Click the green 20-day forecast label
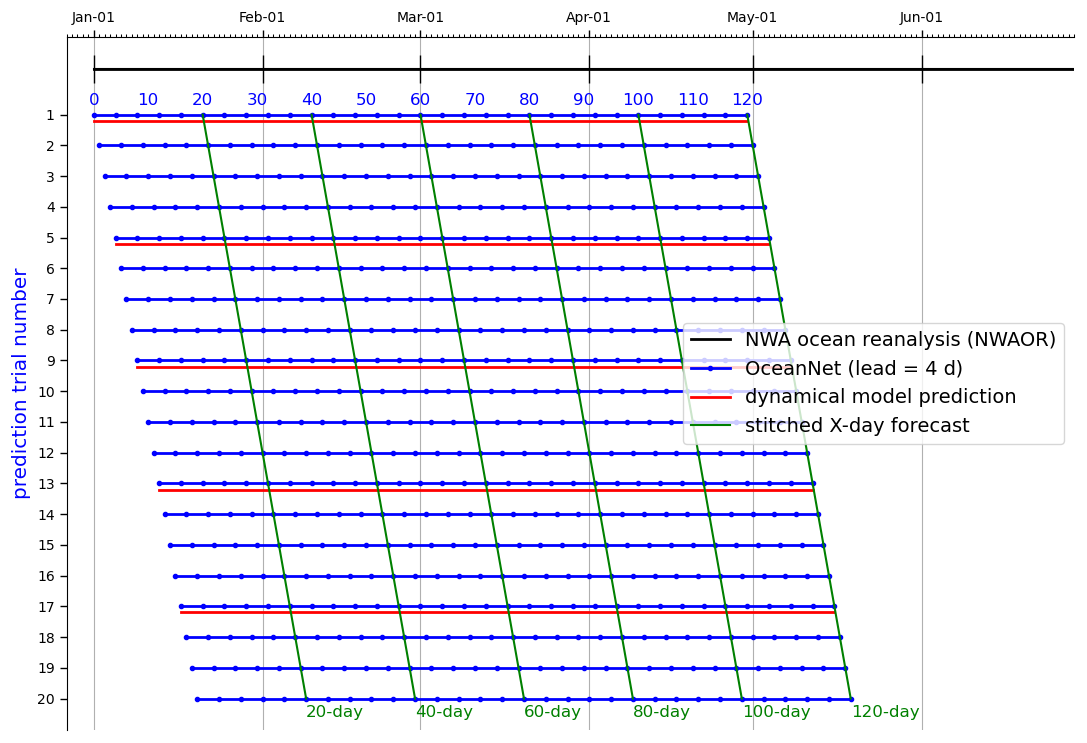Viewport: 1087px width, 743px height. pos(334,712)
